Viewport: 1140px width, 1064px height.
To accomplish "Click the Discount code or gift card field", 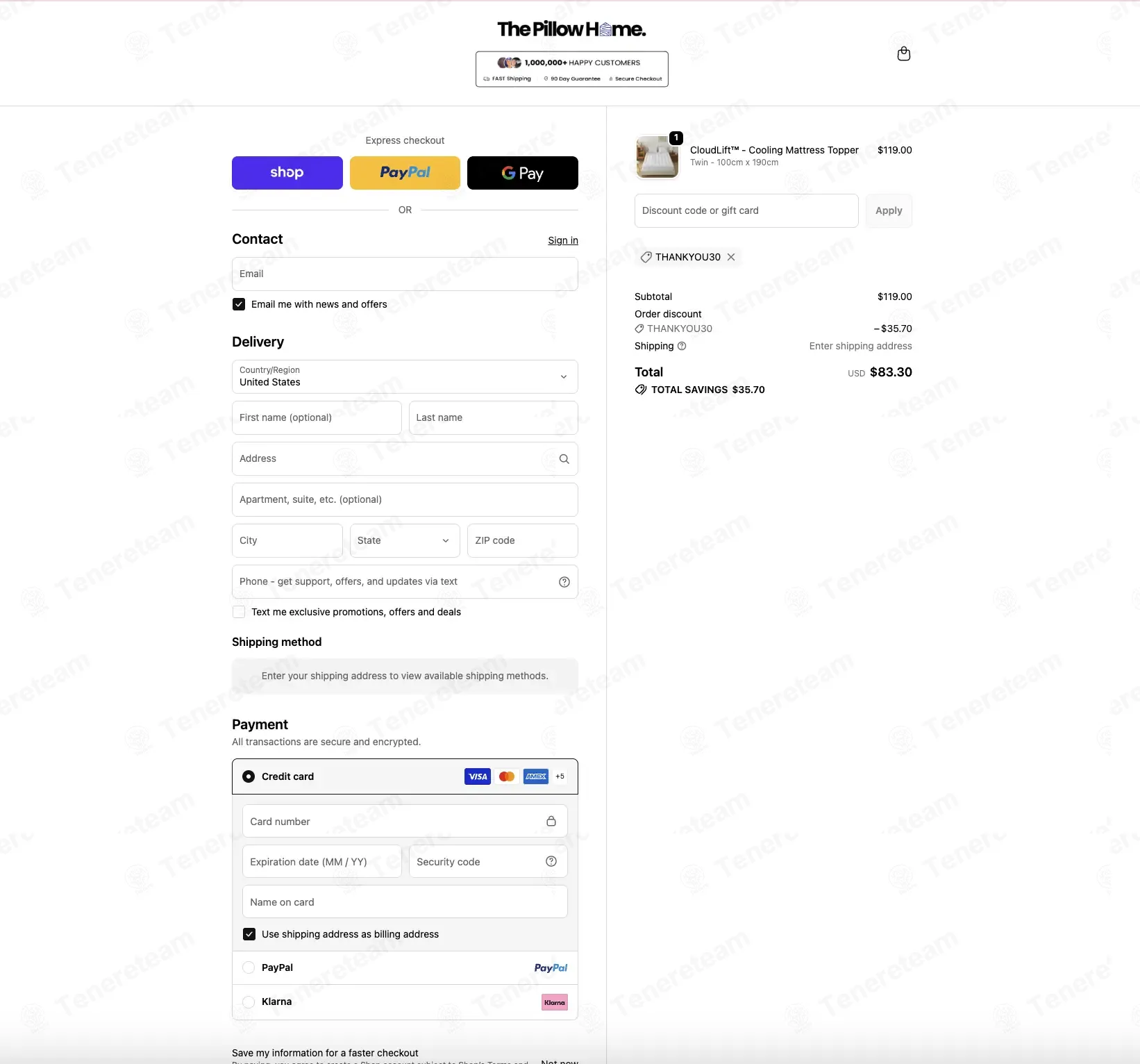I will [746, 210].
